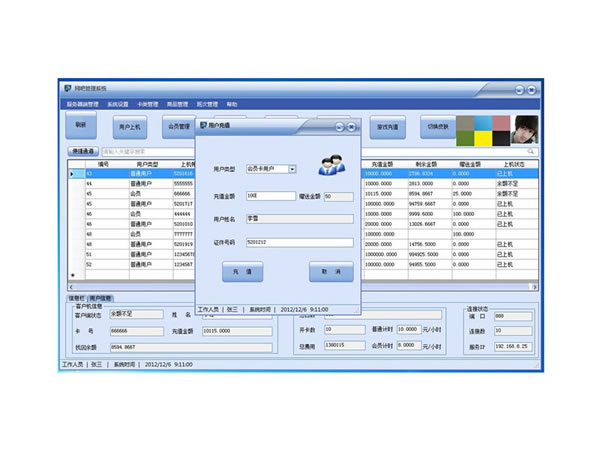Click the 会员管理 toolbar button
Screen dimensions: 600x450
click(x=179, y=126)
